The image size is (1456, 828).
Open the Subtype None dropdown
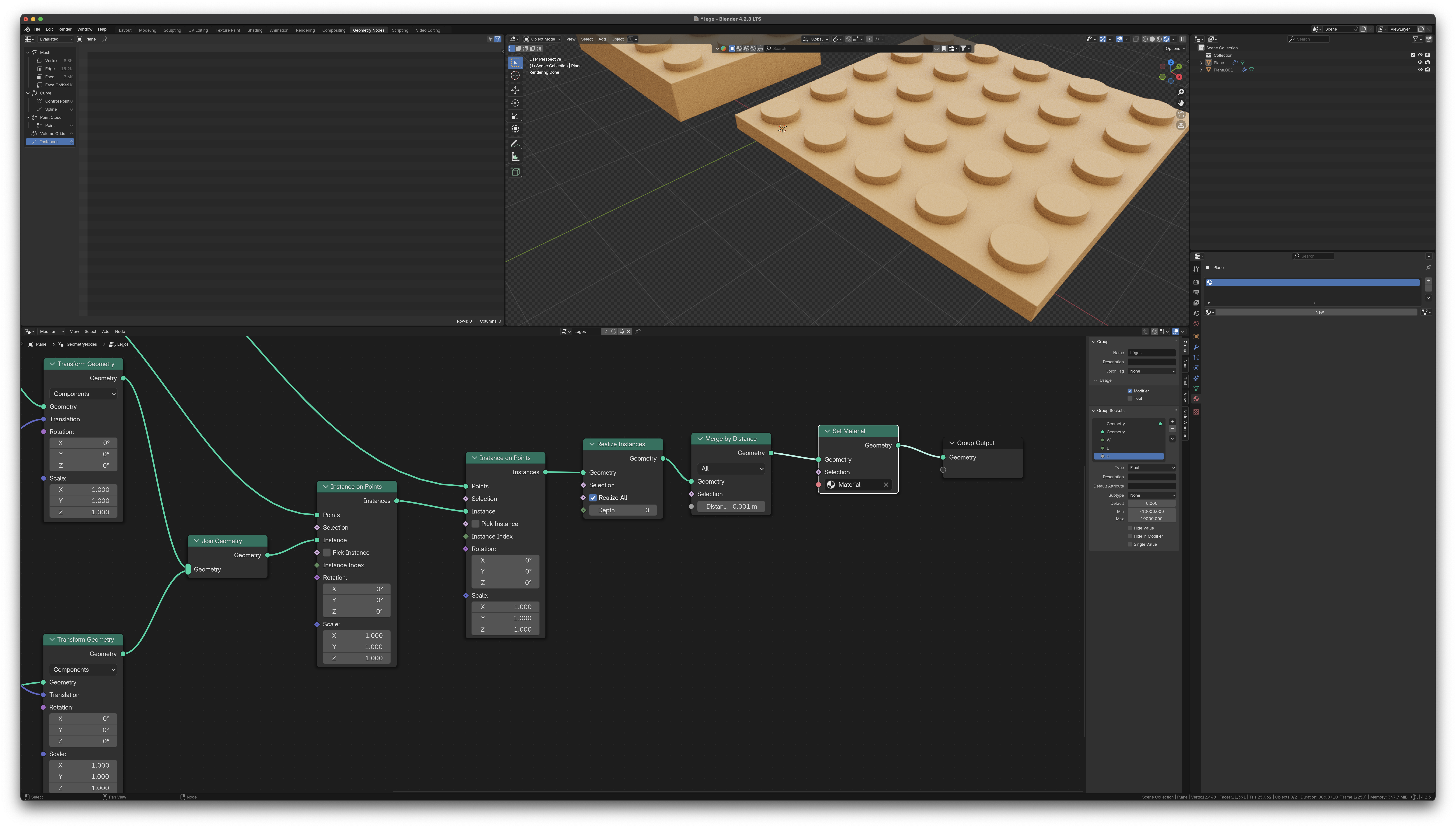[1152, 495]
